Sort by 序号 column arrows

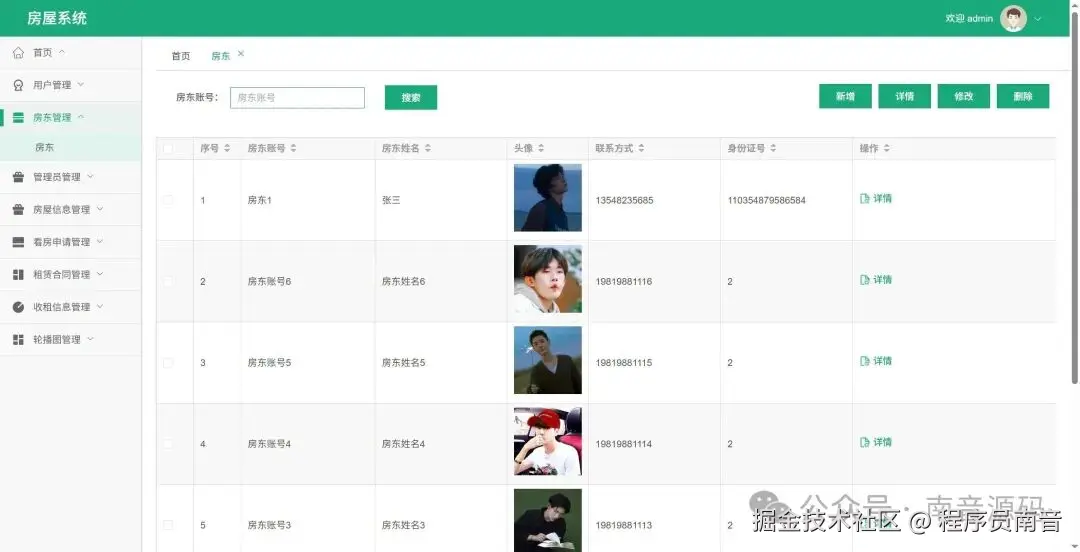[x=227, y=148]
